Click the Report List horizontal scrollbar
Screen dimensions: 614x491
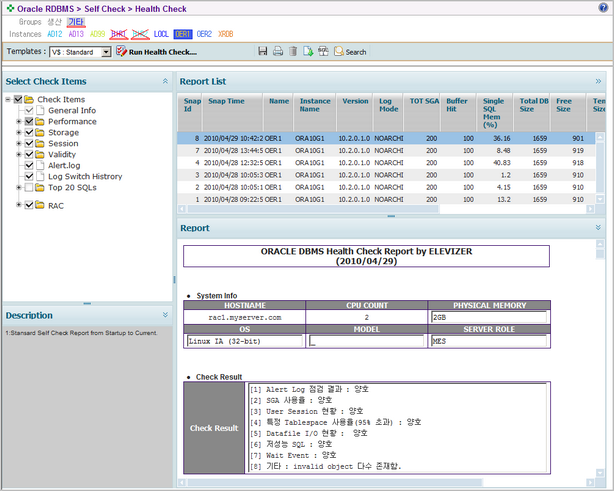pos(313,209)
